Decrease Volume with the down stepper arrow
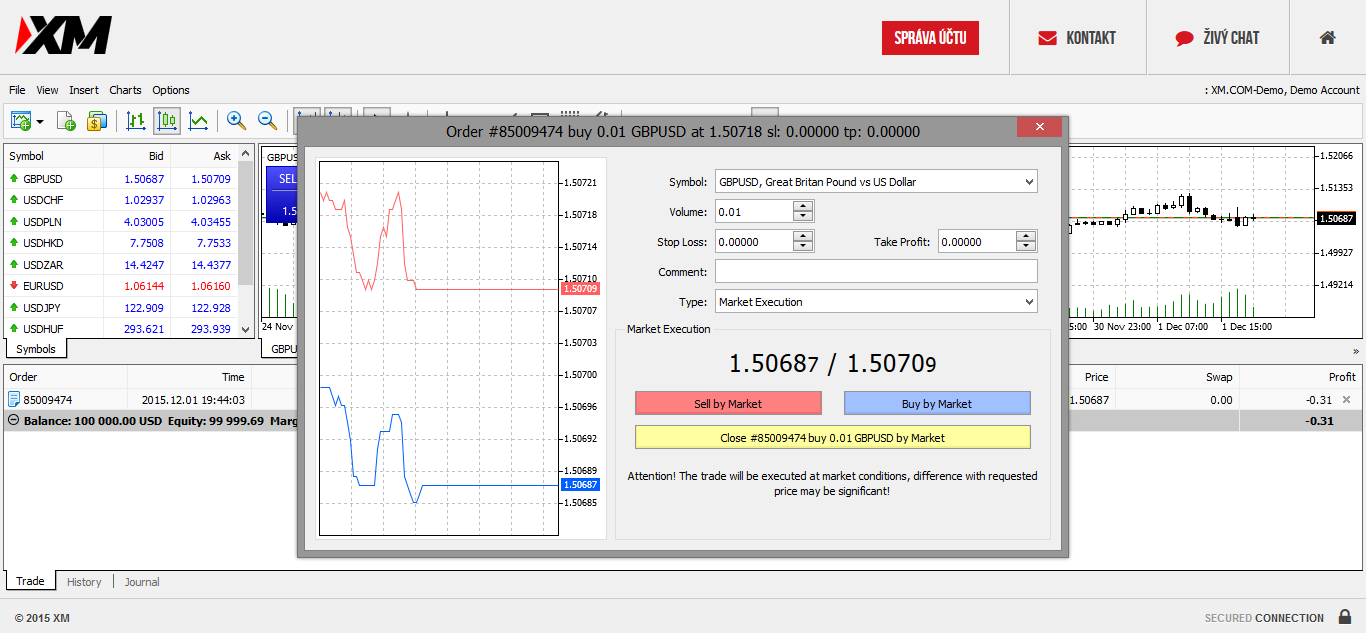 coord(803,216)
